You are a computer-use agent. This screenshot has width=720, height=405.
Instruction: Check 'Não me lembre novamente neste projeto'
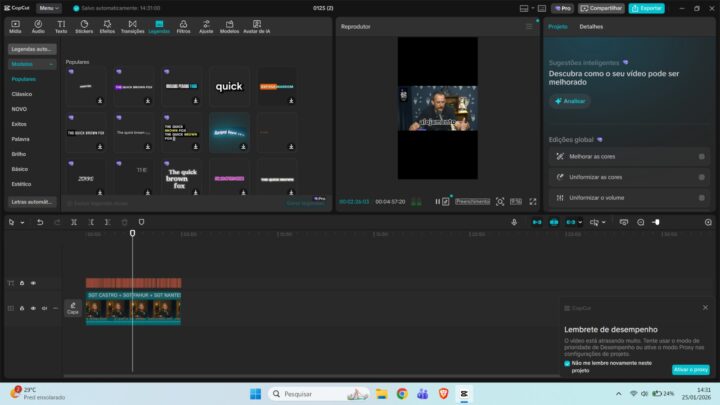click(567, 363)
